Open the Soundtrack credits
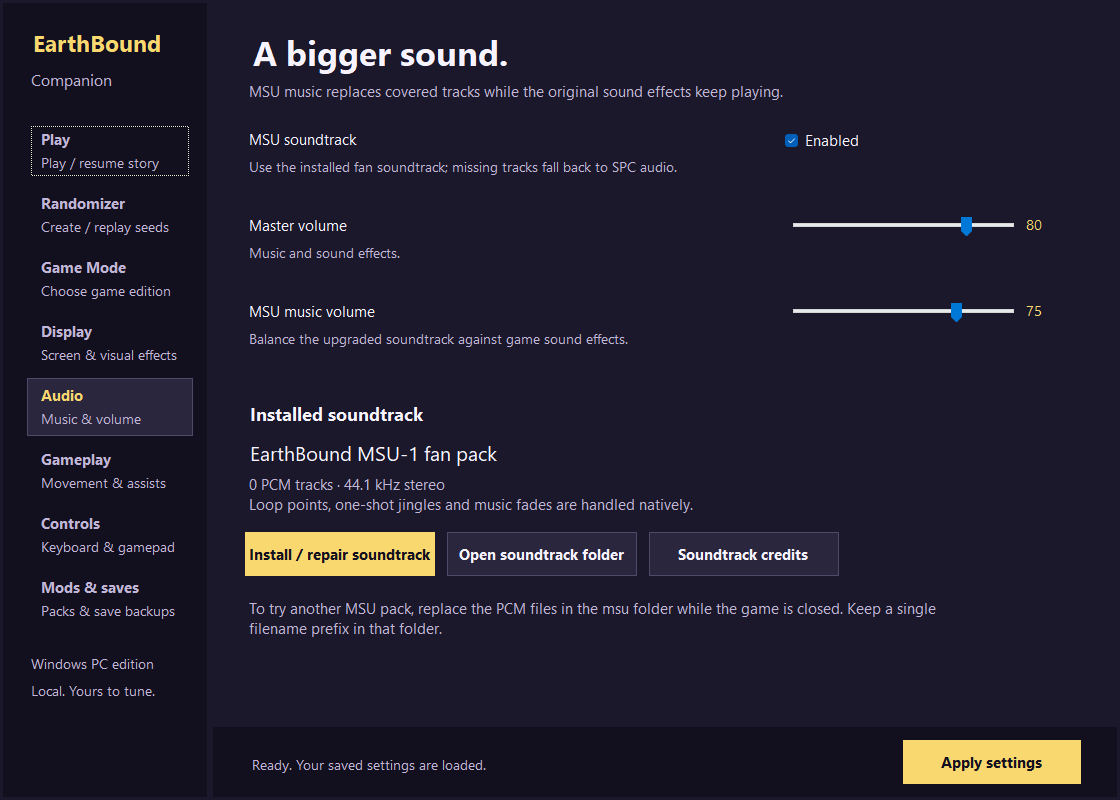Image resolution: width=1120 pixels, height=800 pixels. click(744, 554)
